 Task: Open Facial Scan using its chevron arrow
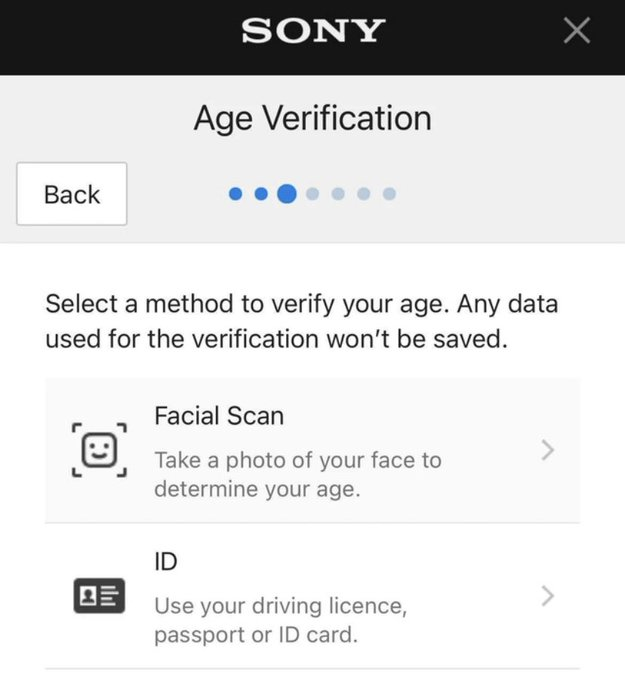pyautogui.click(x=547, y=450)
